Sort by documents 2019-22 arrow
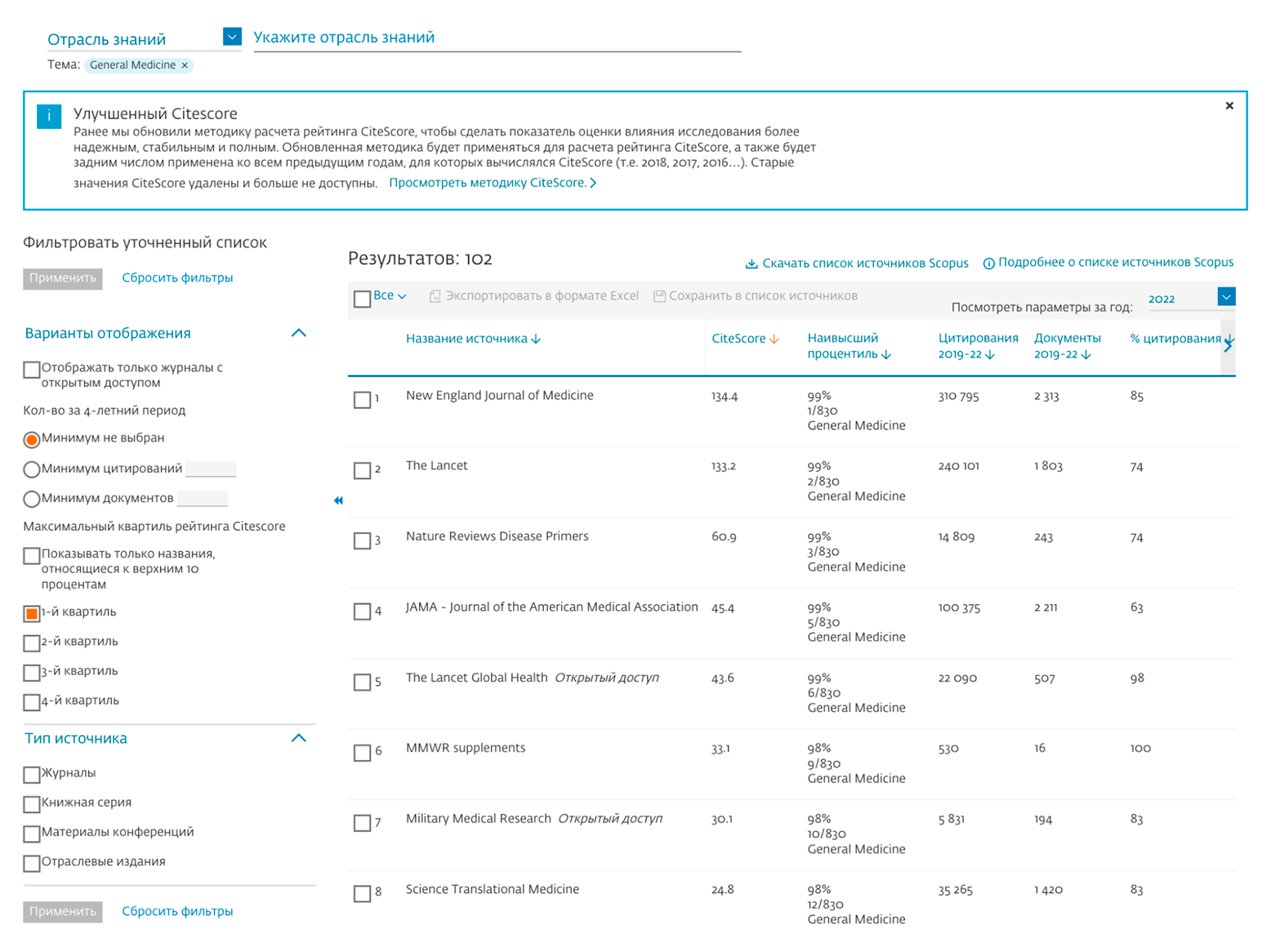 click(1086, 354)
